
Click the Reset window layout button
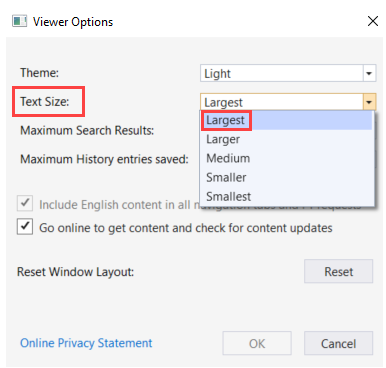tap(338, 271)
